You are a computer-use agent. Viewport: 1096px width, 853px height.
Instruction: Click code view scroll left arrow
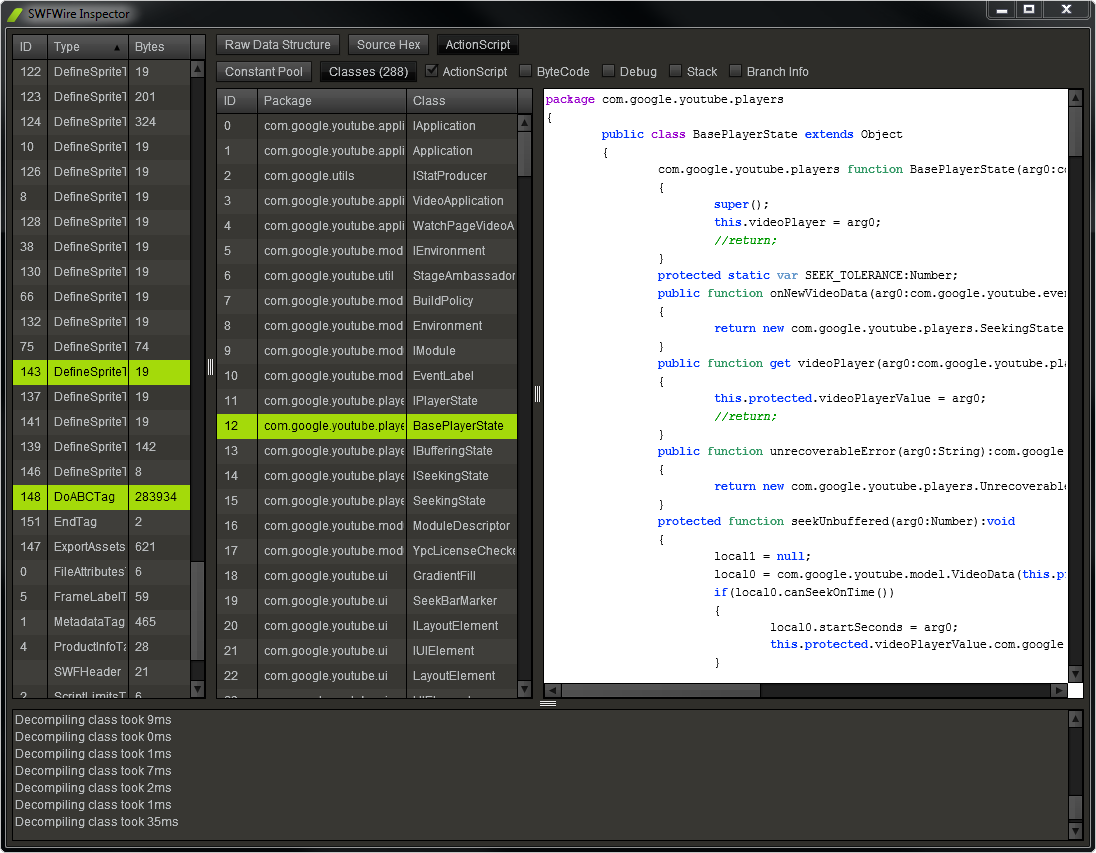553,691
